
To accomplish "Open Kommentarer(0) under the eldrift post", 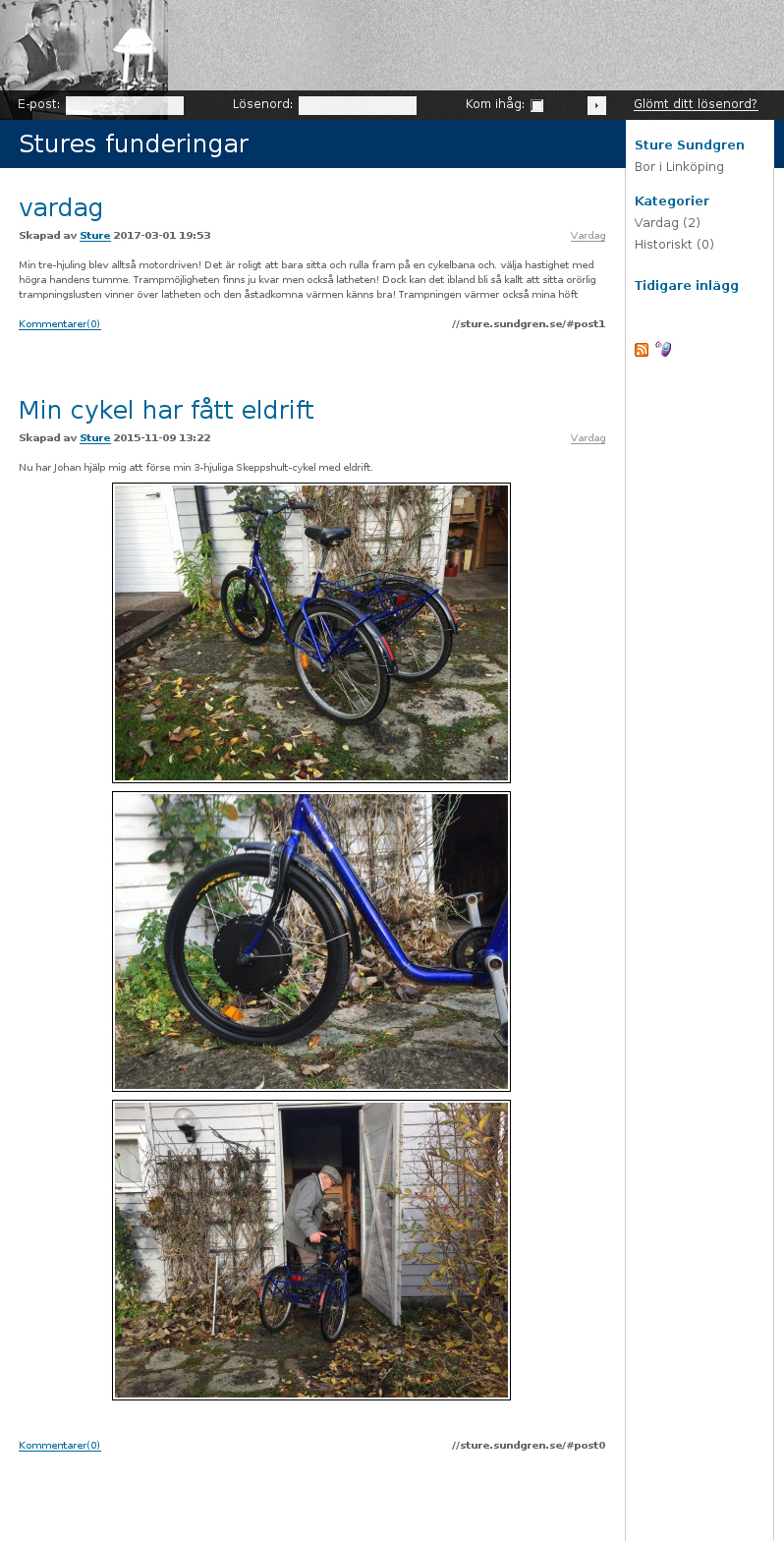I will (60, 1446).
